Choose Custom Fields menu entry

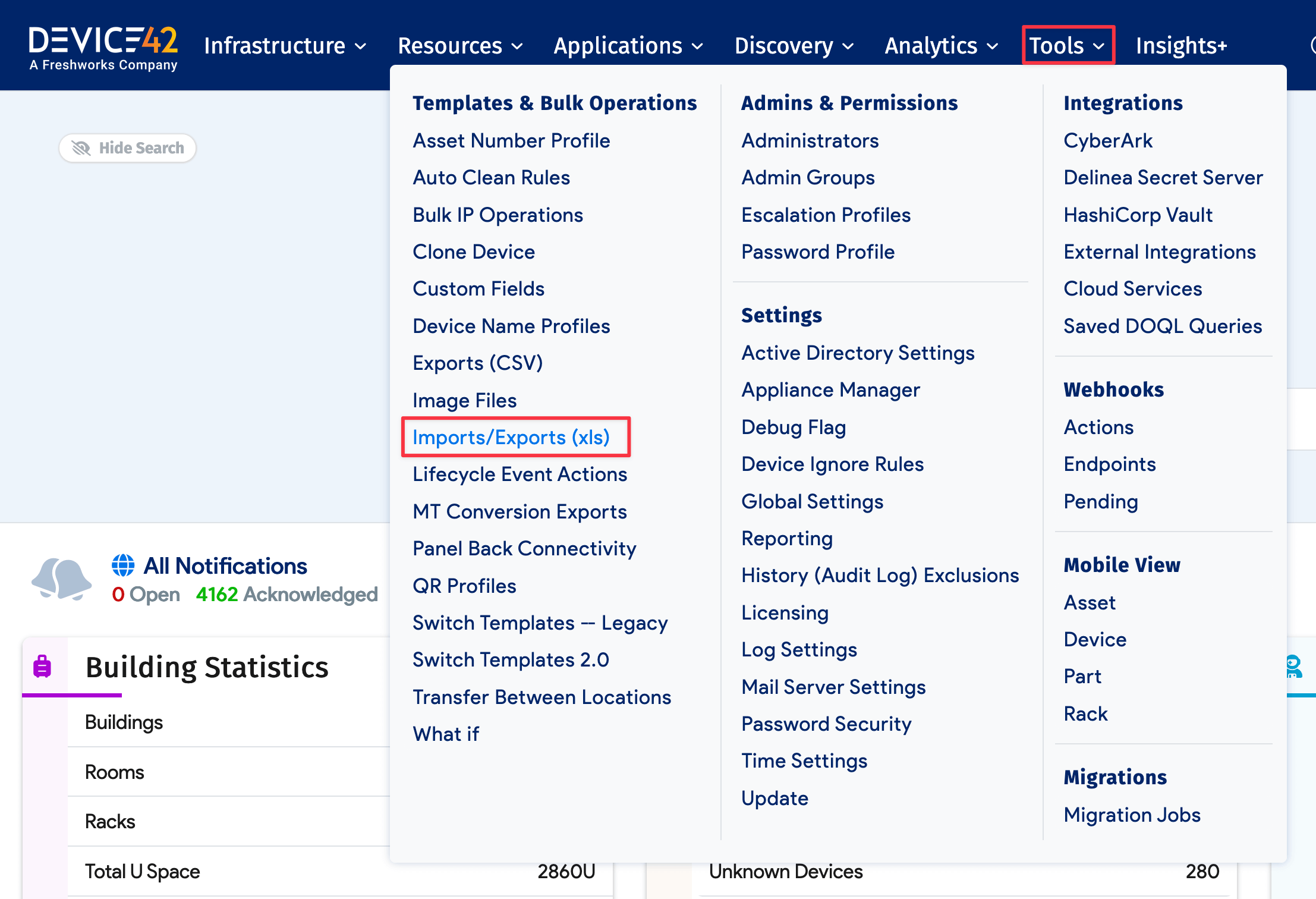tap(478, 289)
